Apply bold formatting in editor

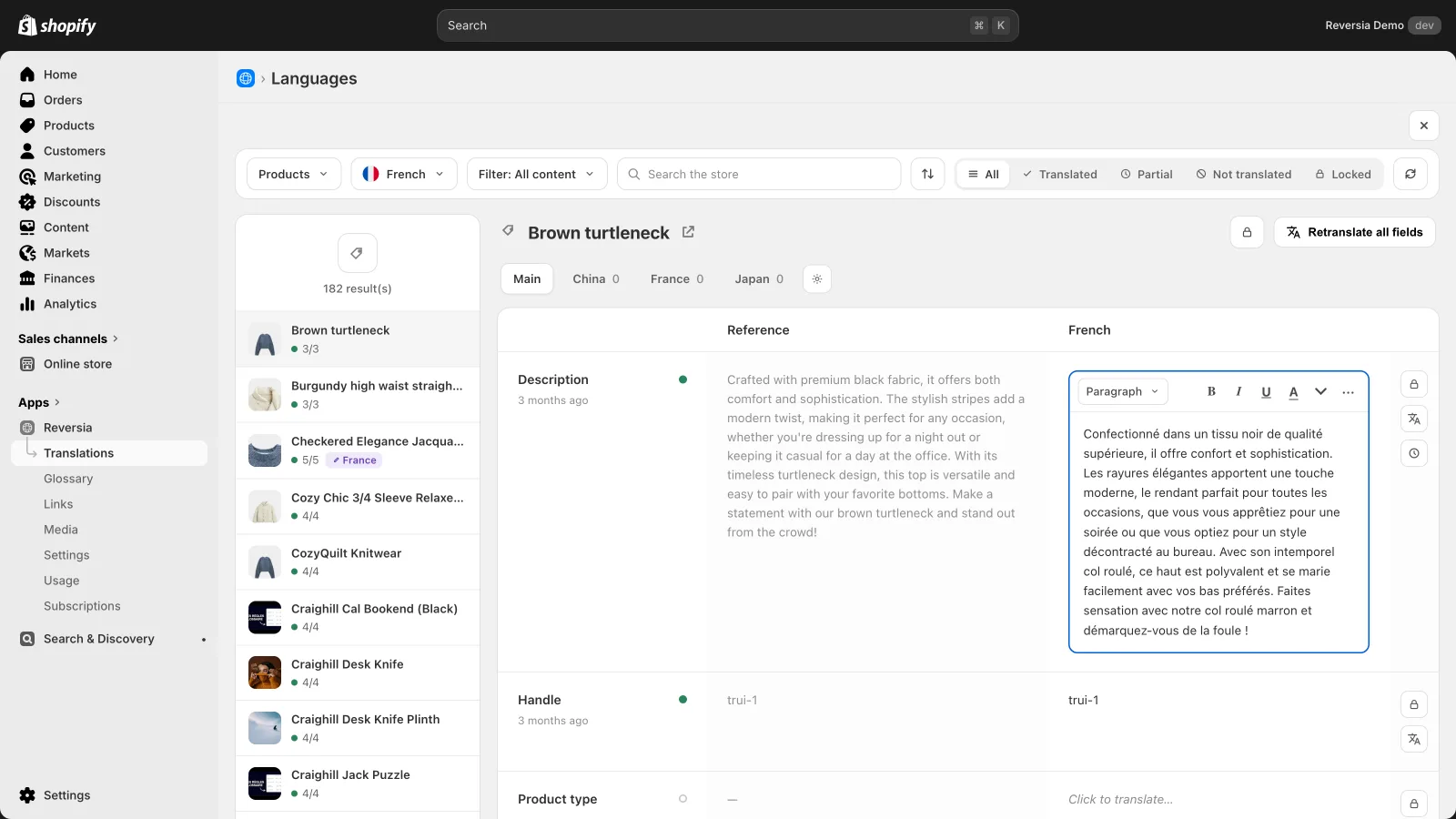click(1211, 391)
